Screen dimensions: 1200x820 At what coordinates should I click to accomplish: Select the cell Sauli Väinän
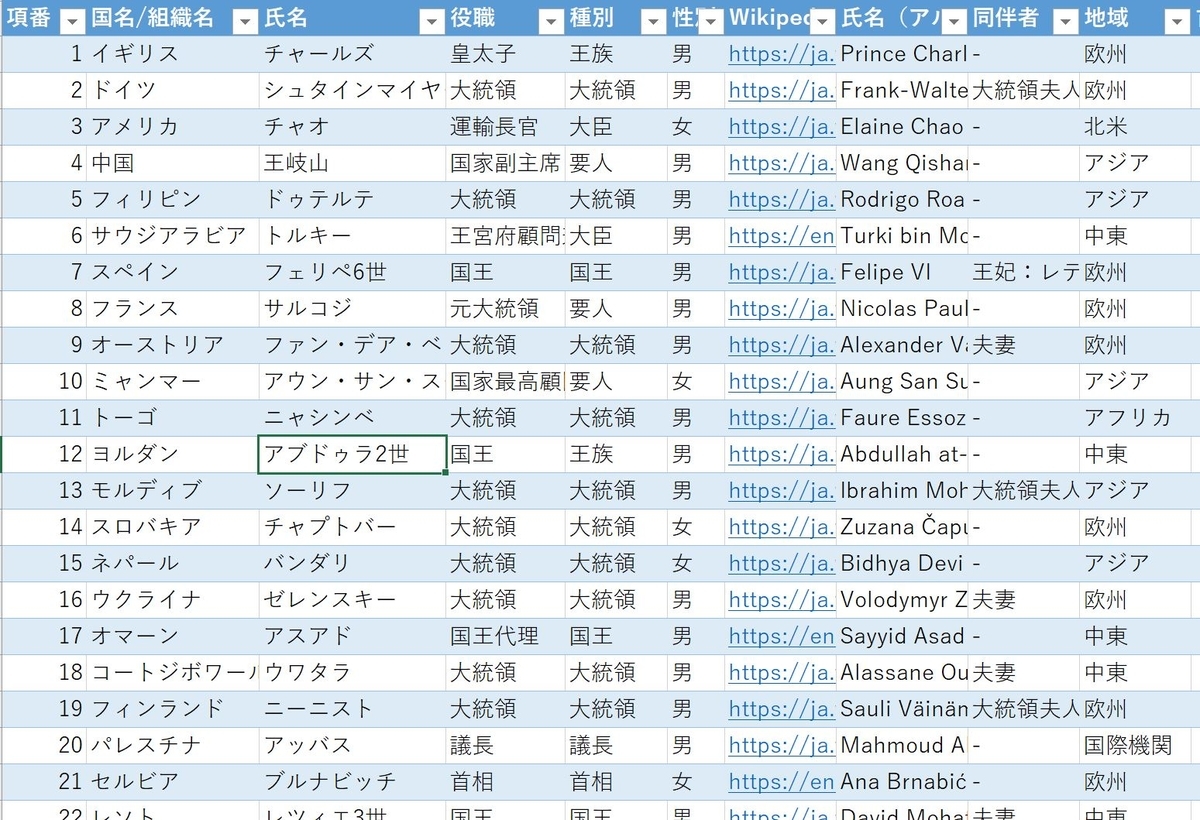coord(903,709)
